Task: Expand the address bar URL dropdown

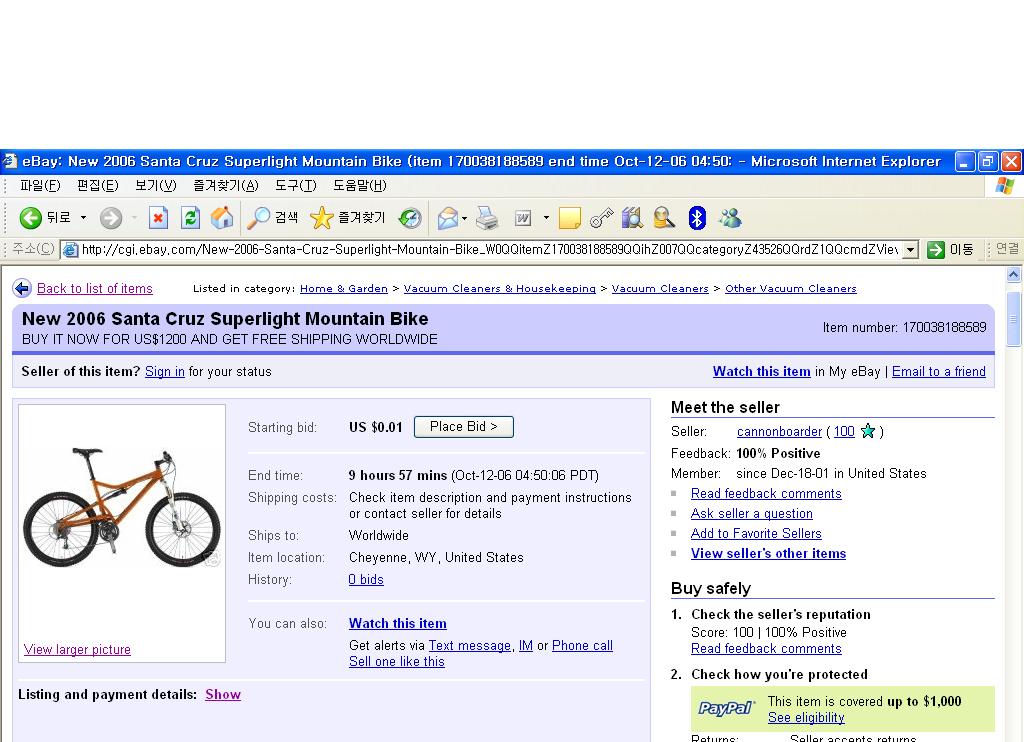Action: coord(910,250)
